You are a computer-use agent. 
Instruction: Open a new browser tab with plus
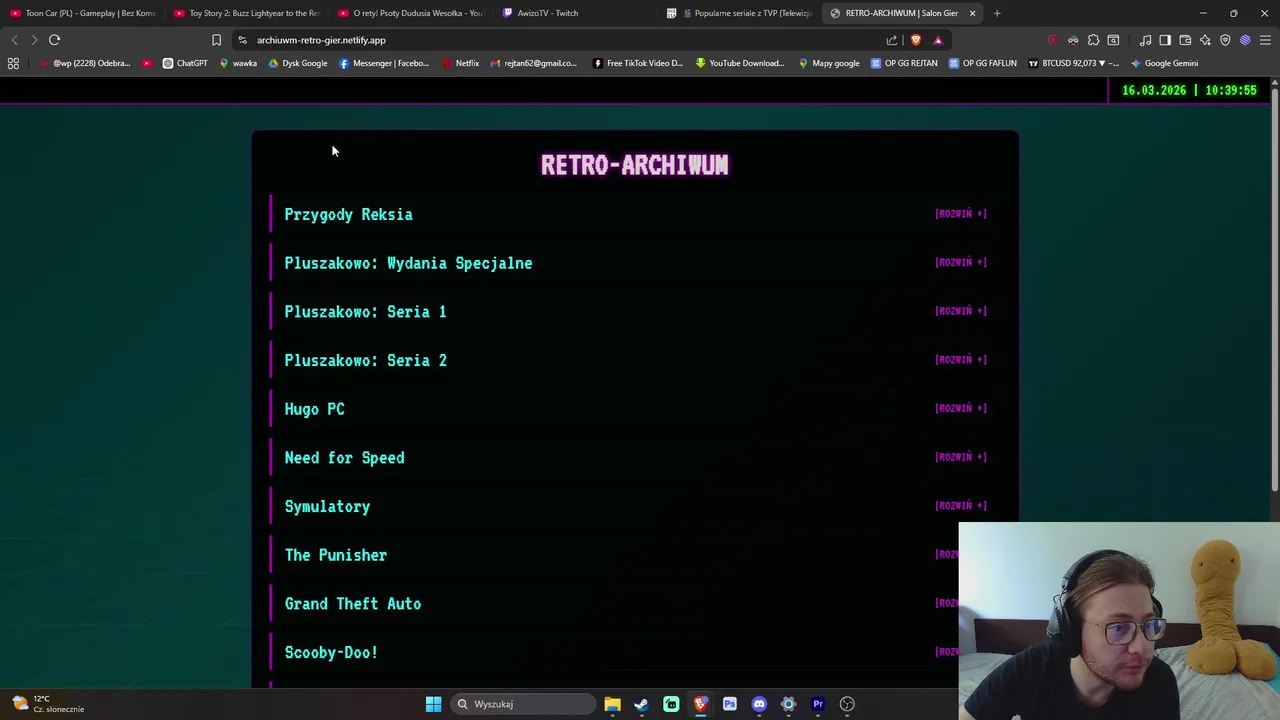[997, 13]
